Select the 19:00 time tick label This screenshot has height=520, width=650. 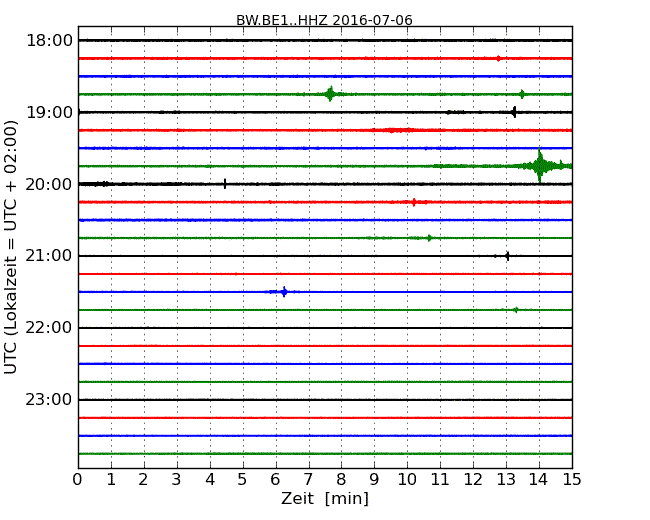coord(49,112)
